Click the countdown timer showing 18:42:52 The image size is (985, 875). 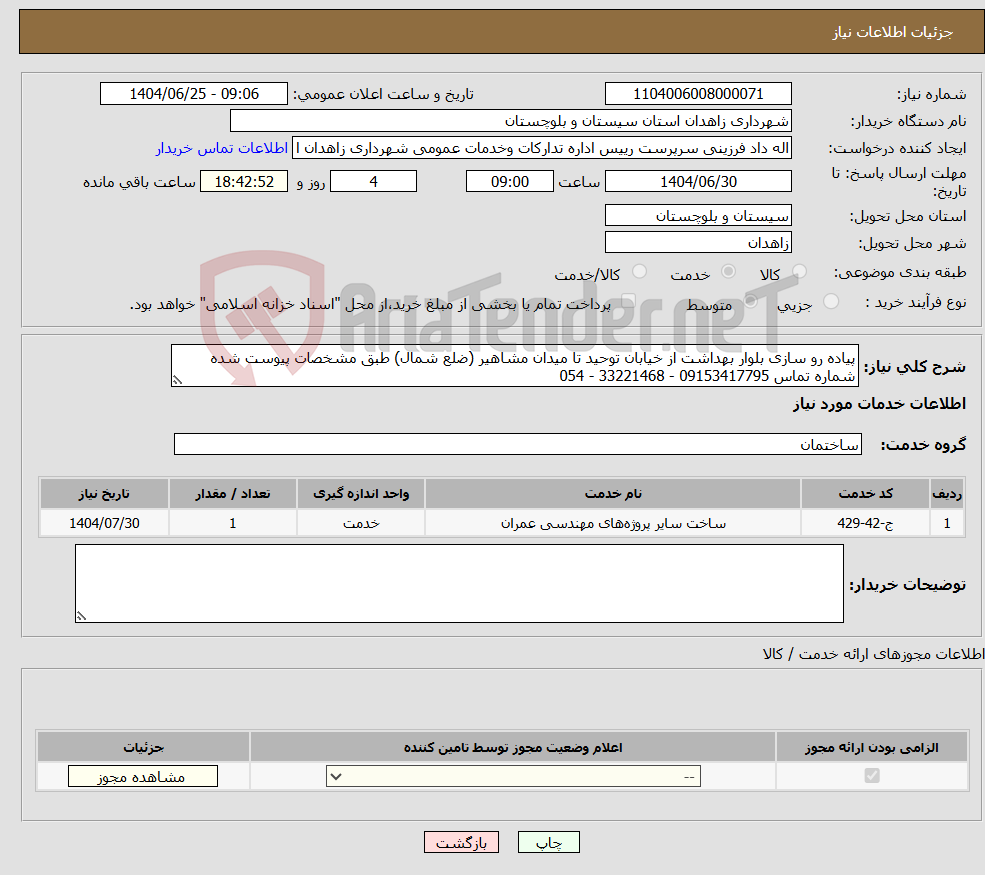pyautogui.click(x=245, y=181)
